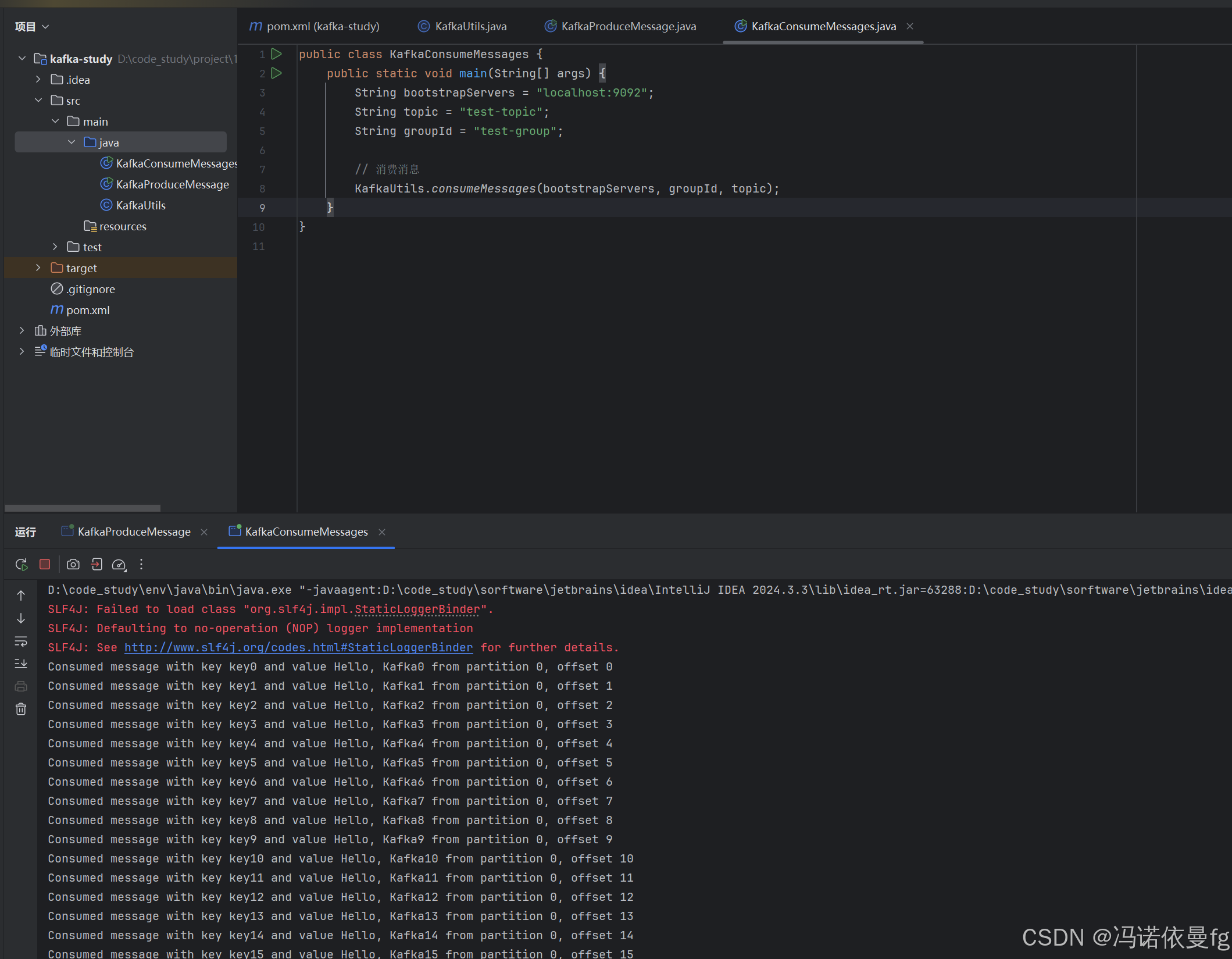Expand the 外部库 external libraries node
1232x959 pixels.
pyautogui.click(x=22, y=330)
